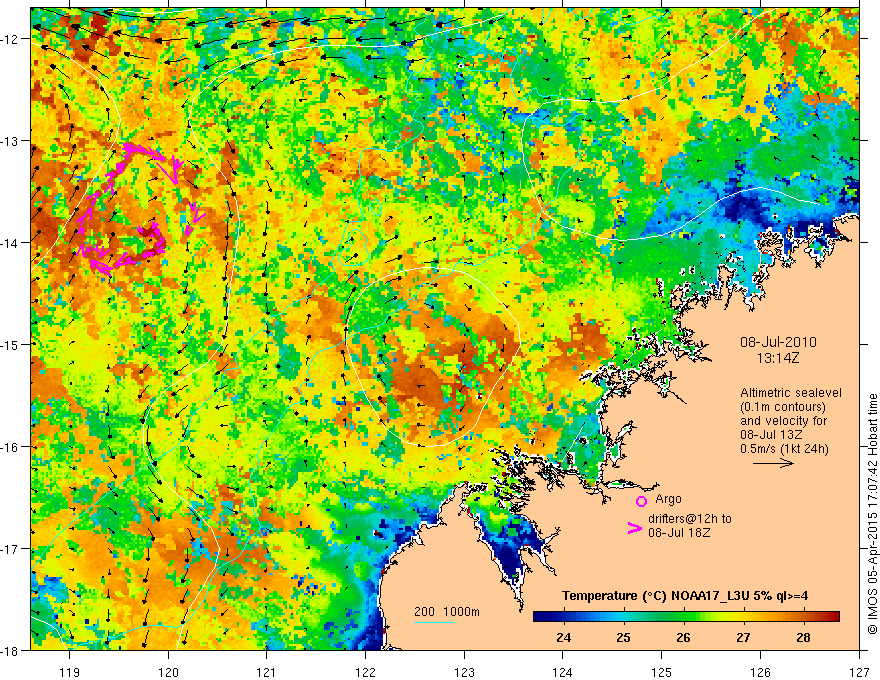The image size is (880, 680).
Task: Click the 'and velocity for' caption line
Action: [x=783, y=421]
